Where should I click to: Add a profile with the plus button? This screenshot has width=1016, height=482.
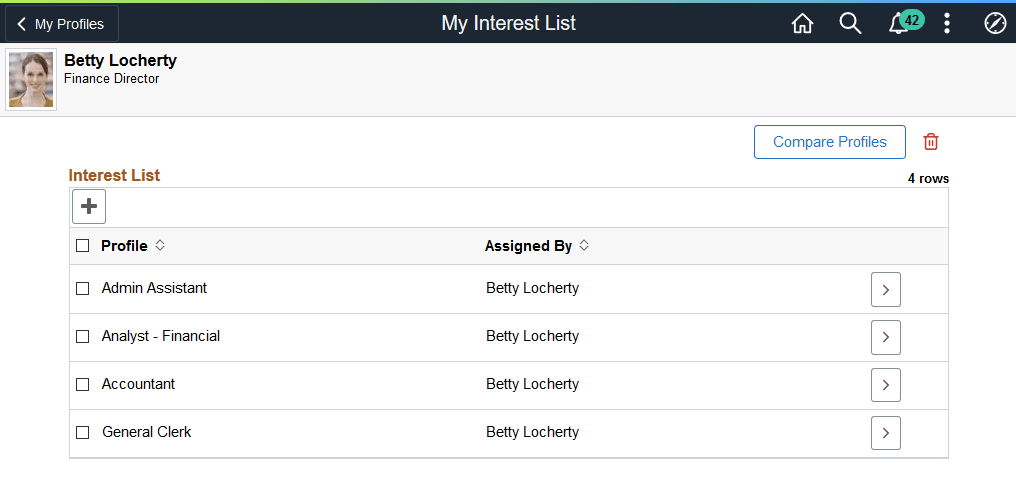[89, 206]
